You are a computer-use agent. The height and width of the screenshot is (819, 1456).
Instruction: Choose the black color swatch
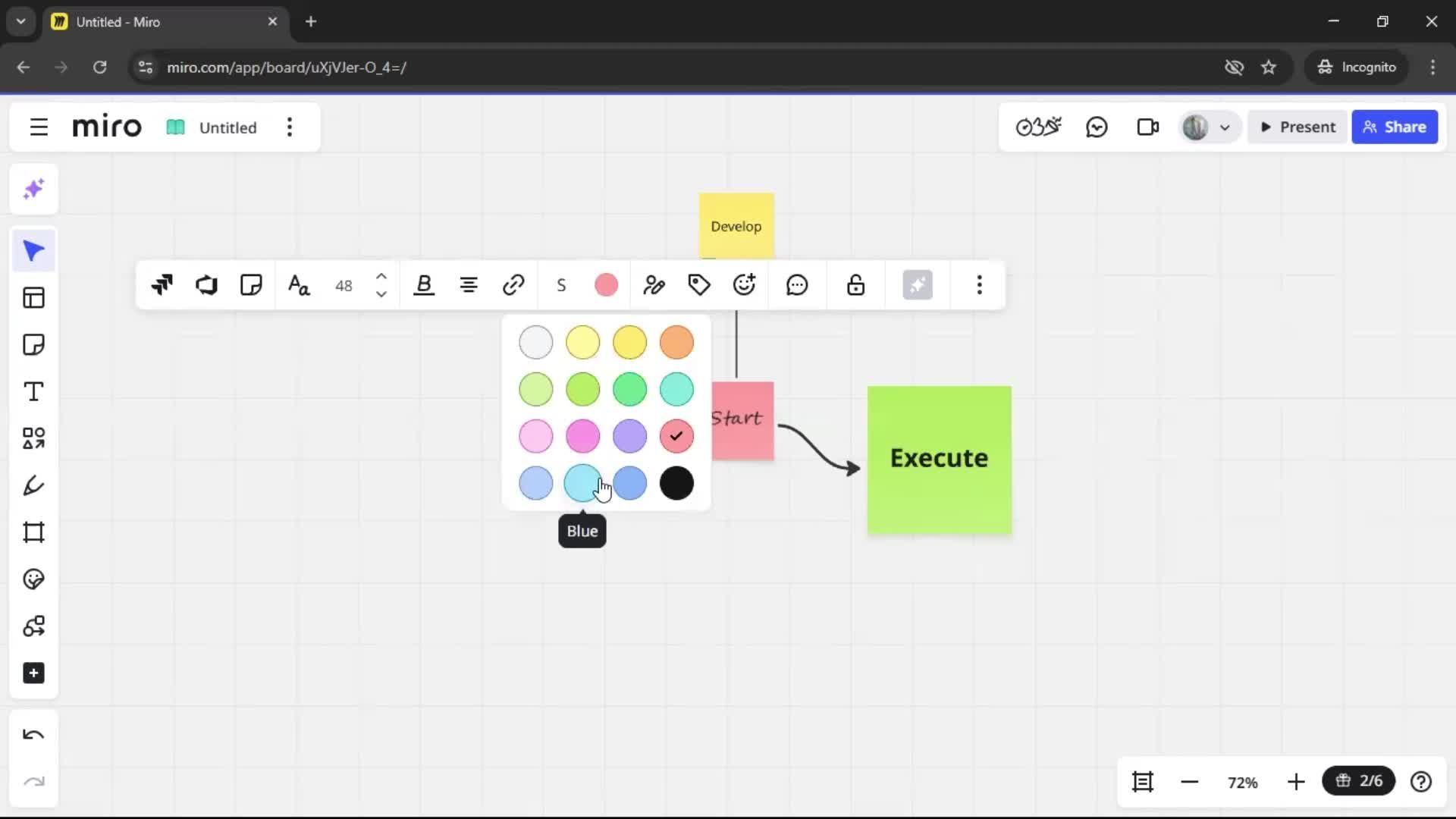(676, 483)
